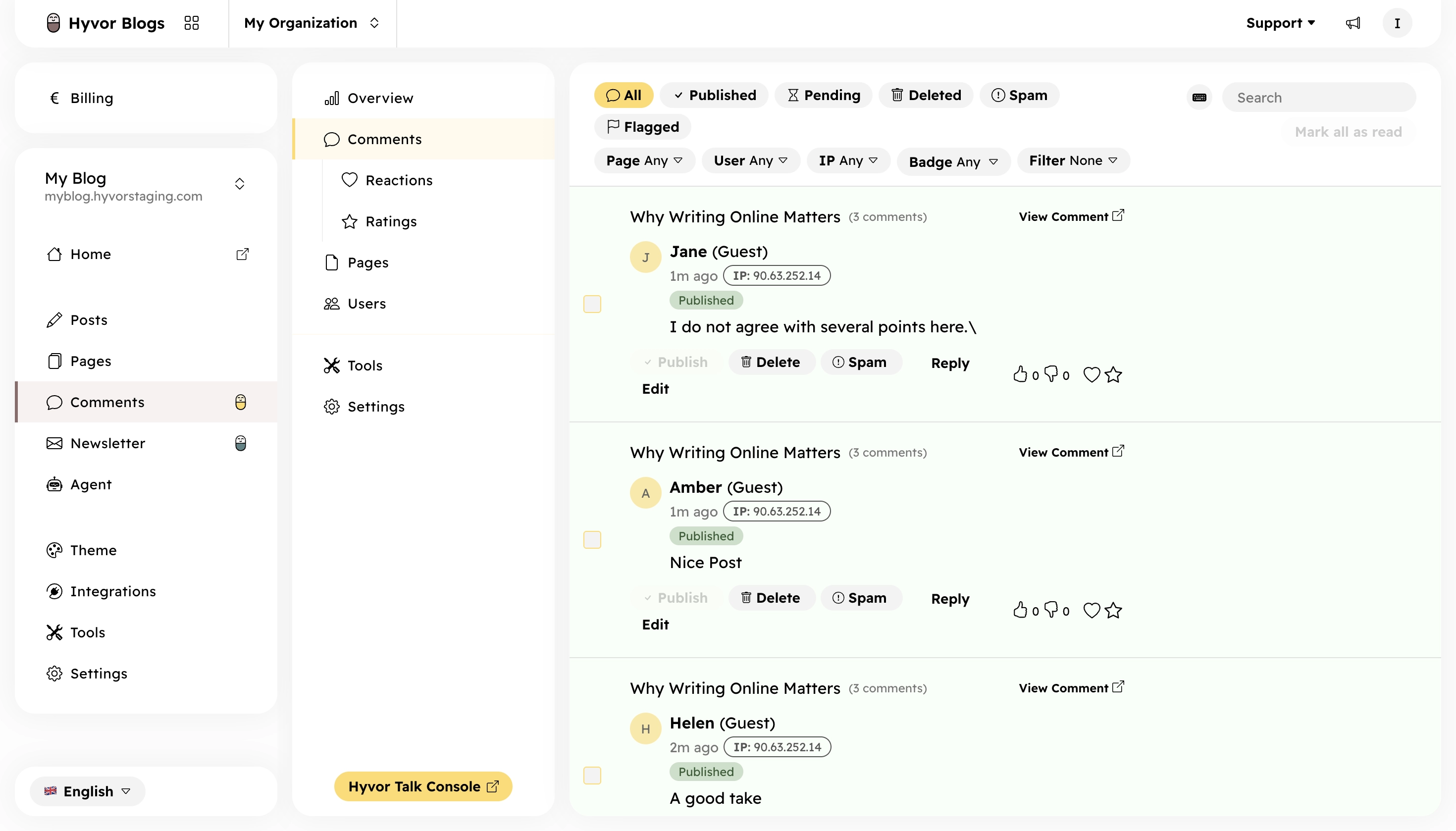Click the announcements megaphone icon

pos(1352,23)
